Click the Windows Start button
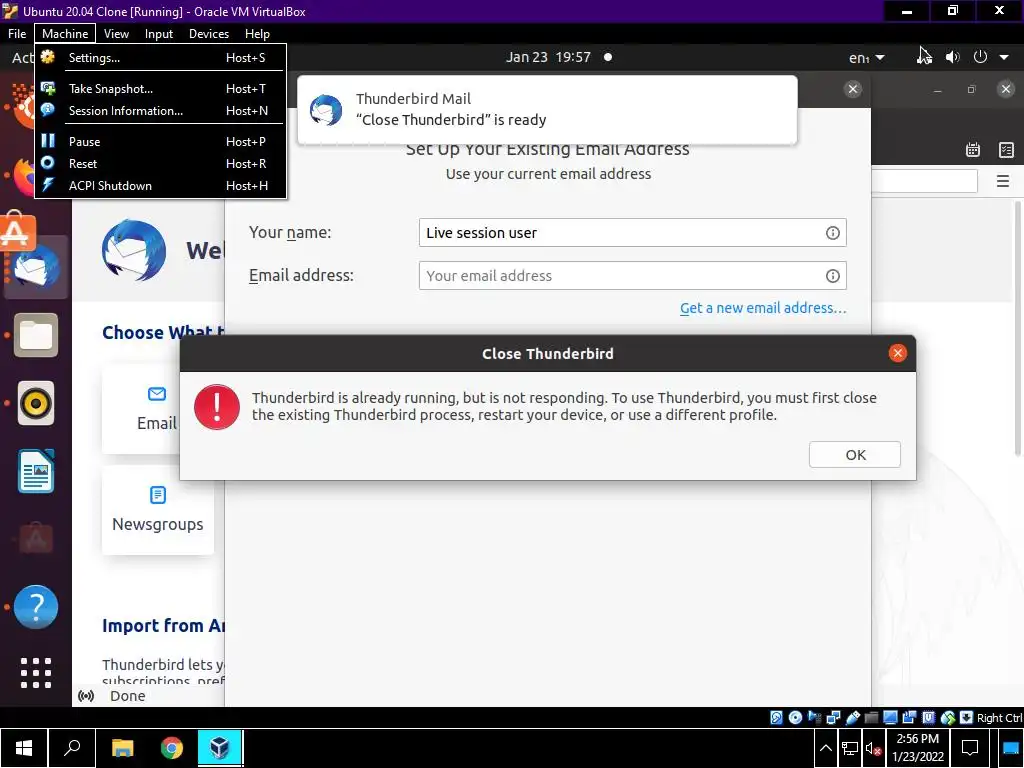The height and width of the screenshot is (768, 1024). tap(24, 748)
